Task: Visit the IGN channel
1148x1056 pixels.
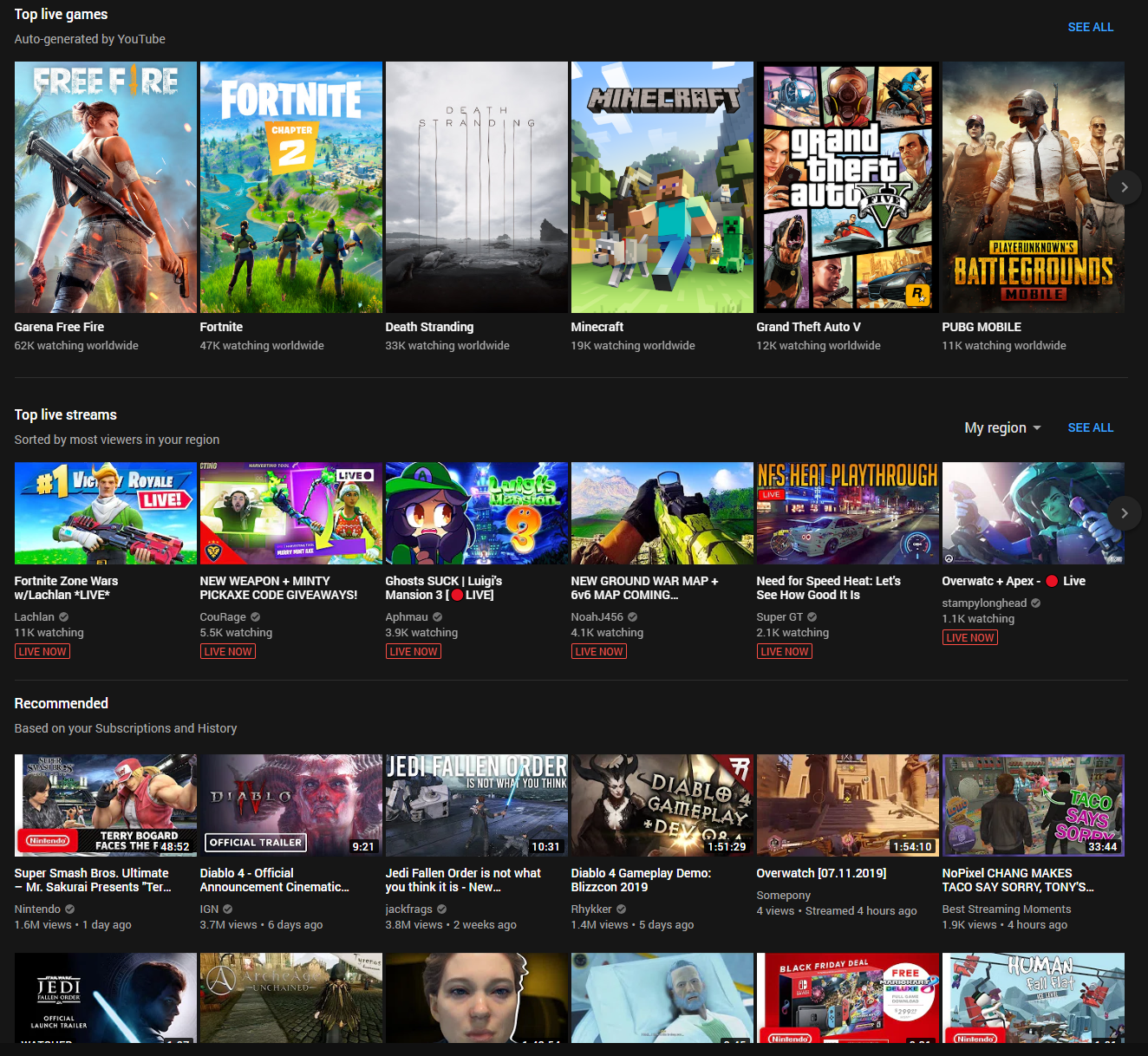Action: [209, 909]
